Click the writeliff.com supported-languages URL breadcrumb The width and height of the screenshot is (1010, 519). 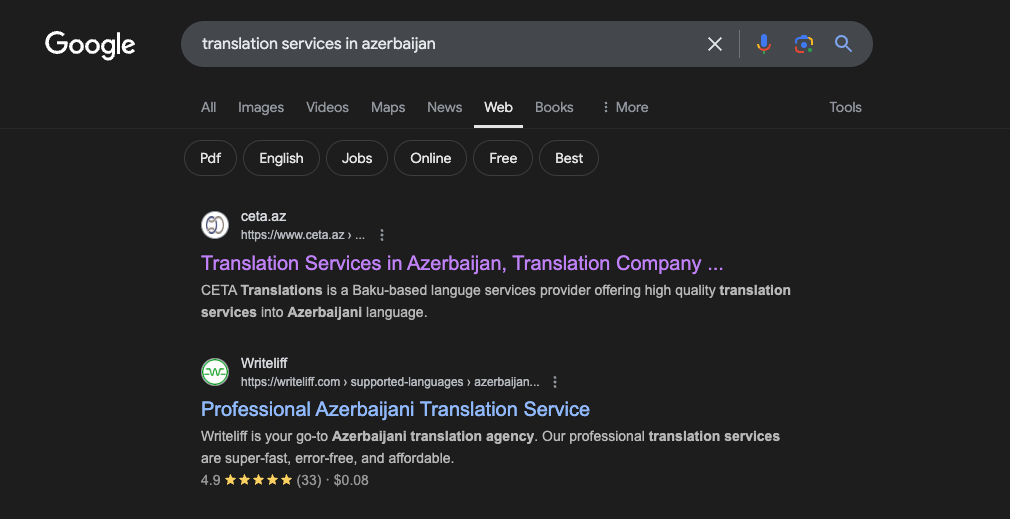point(390,382)
